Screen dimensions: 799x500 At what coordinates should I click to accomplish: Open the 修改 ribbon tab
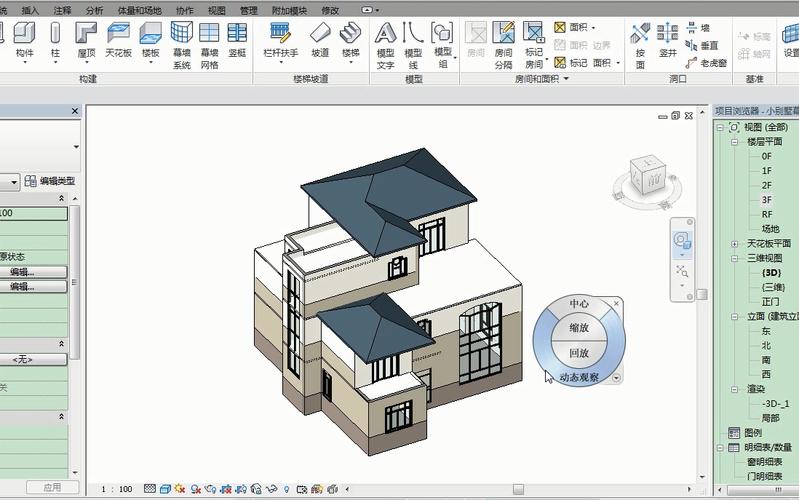[x=330, y=10]
